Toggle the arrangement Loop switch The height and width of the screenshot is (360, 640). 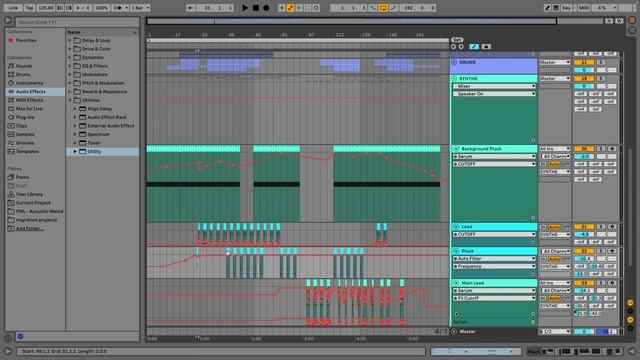[x=383, y=8]
